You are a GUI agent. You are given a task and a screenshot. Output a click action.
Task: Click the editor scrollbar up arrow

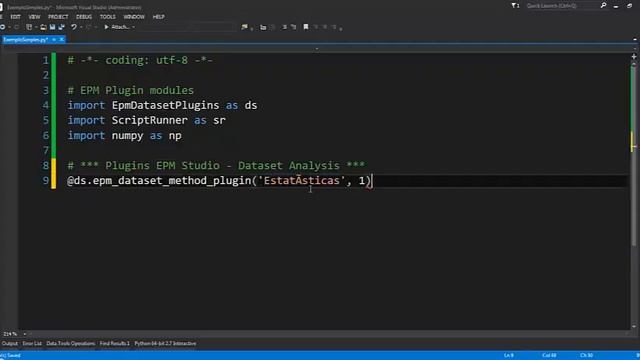[x=634, y=64]
